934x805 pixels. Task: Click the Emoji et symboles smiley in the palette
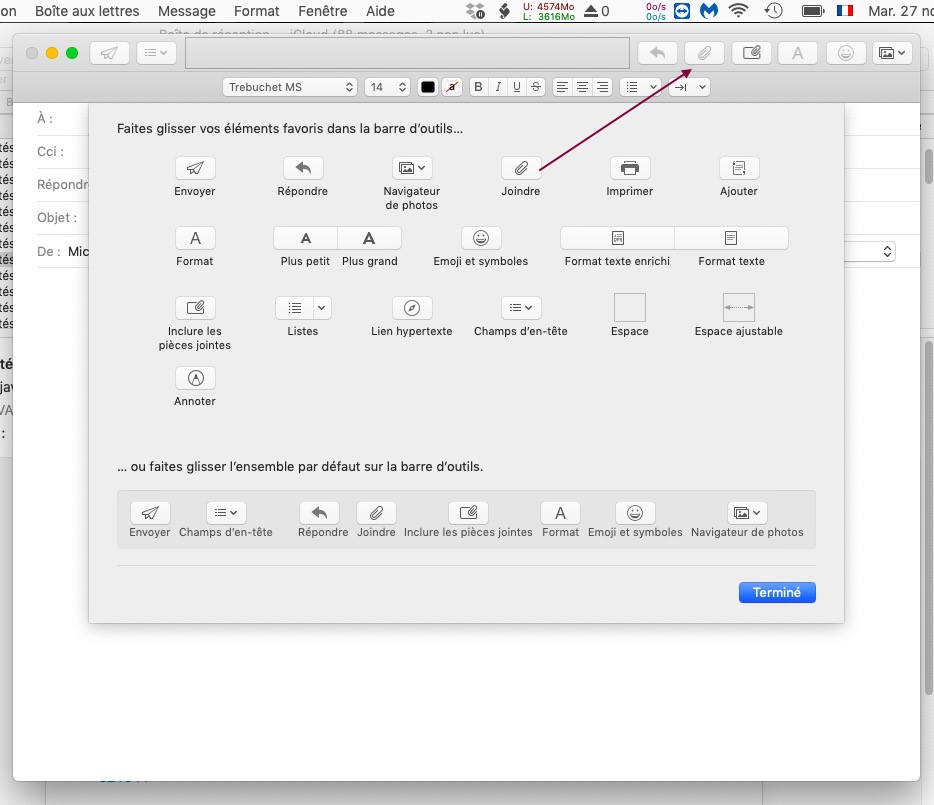click(x=481, y=238)
